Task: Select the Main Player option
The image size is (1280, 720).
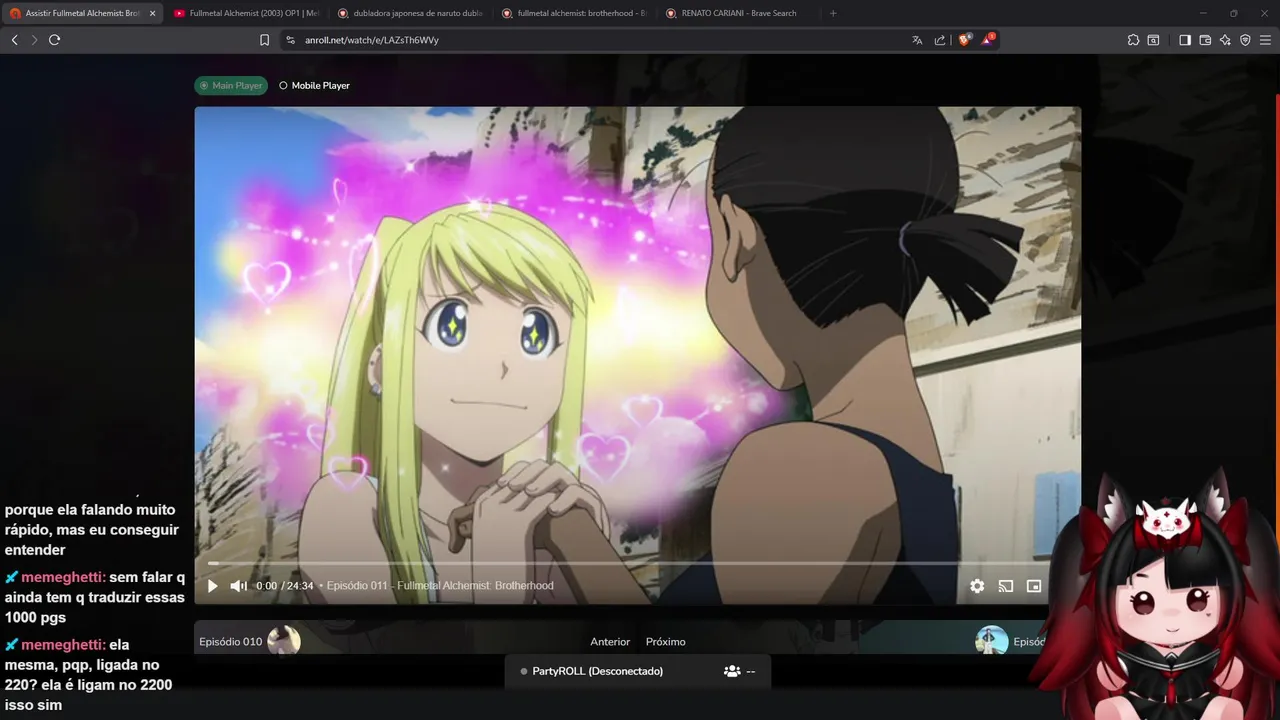Action: click(x=231, y=85)
